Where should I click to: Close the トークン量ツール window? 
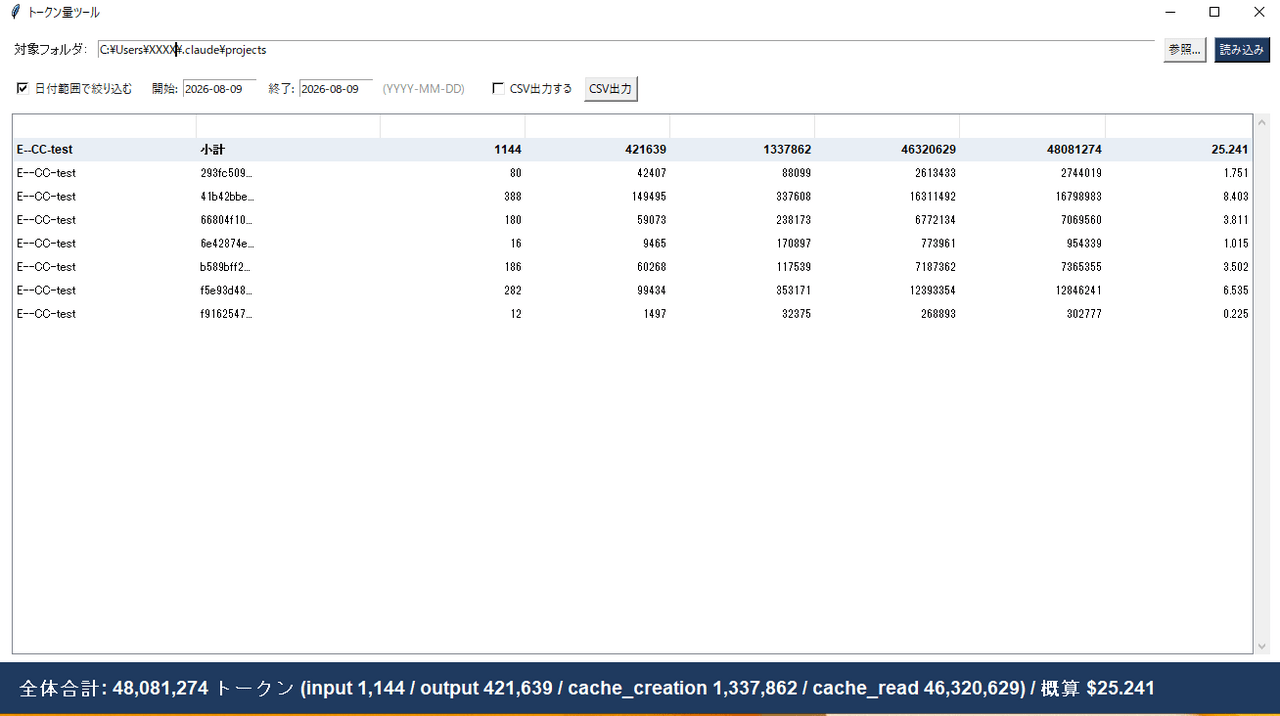pos(1259,12)
